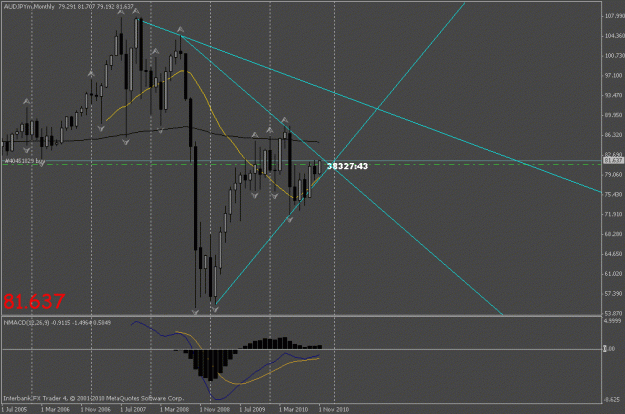Click the 1 Mar 2006 date label
625x414 pixels.
55,409
